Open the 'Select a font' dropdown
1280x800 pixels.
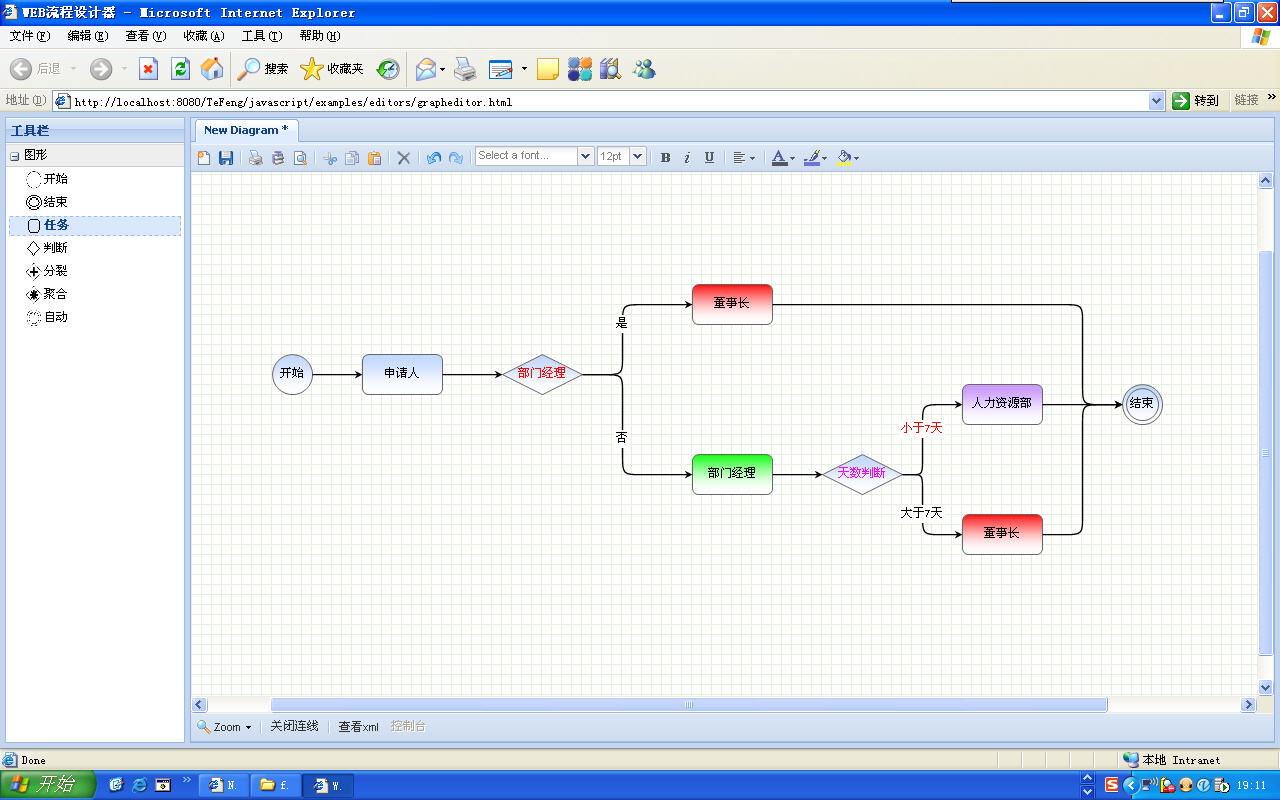[585, 155]
